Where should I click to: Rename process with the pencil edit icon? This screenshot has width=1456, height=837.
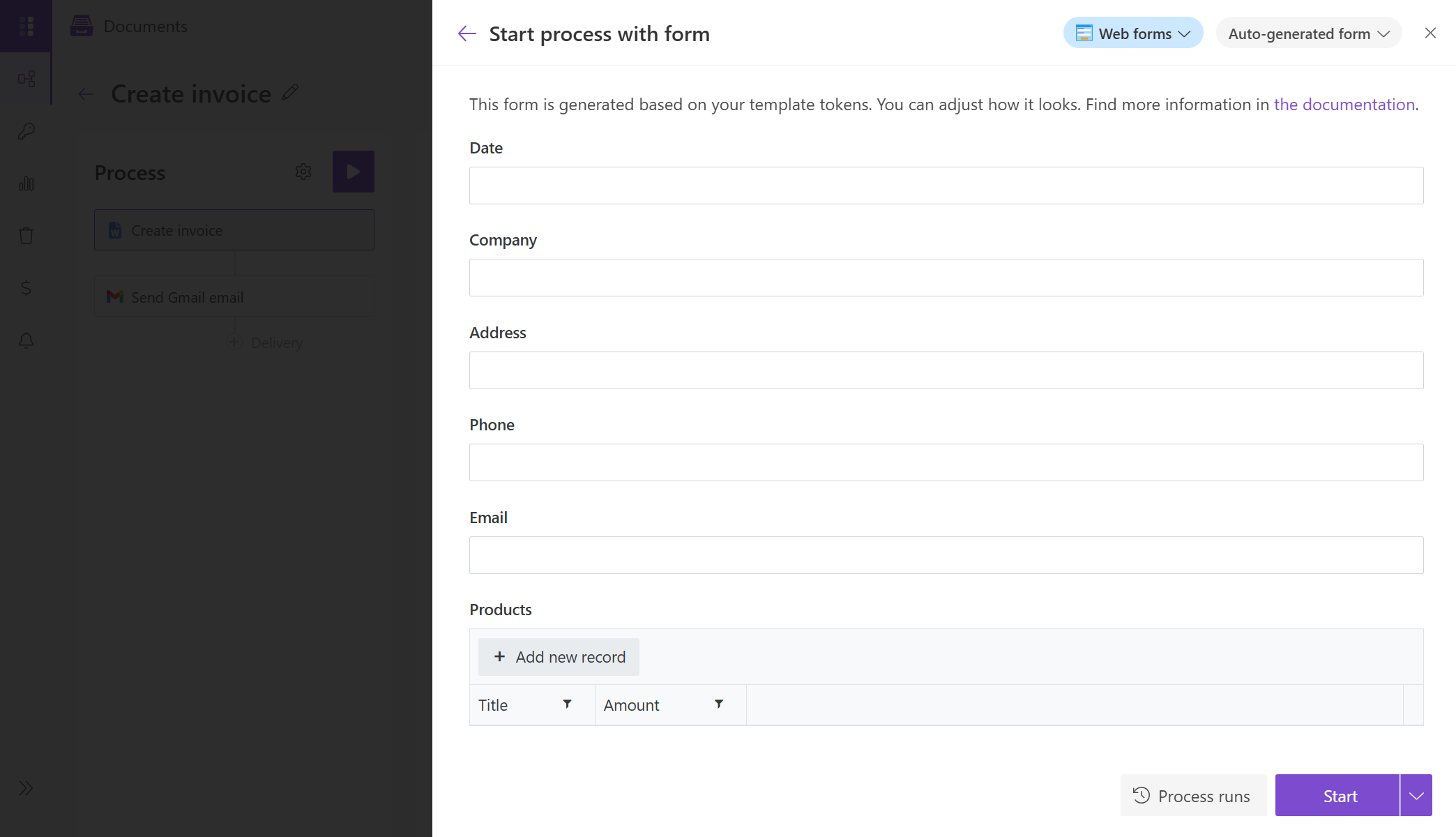291,92
